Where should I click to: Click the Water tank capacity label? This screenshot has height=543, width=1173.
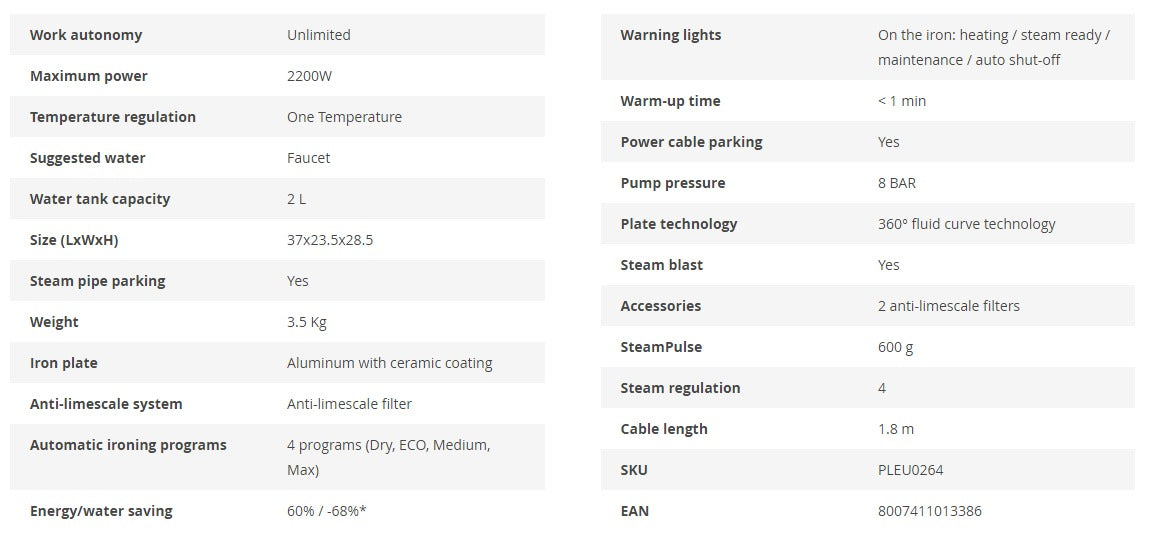tap(100, 199)
